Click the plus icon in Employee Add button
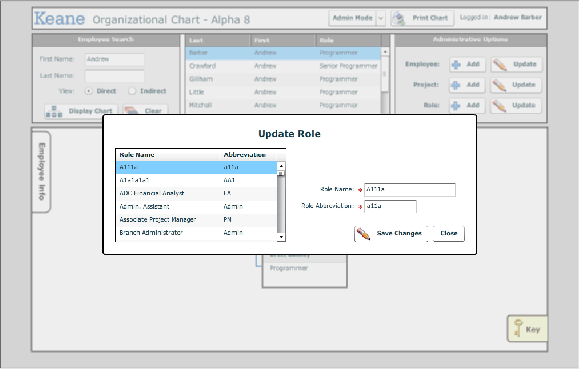580x369 pixels. (456, 64)
